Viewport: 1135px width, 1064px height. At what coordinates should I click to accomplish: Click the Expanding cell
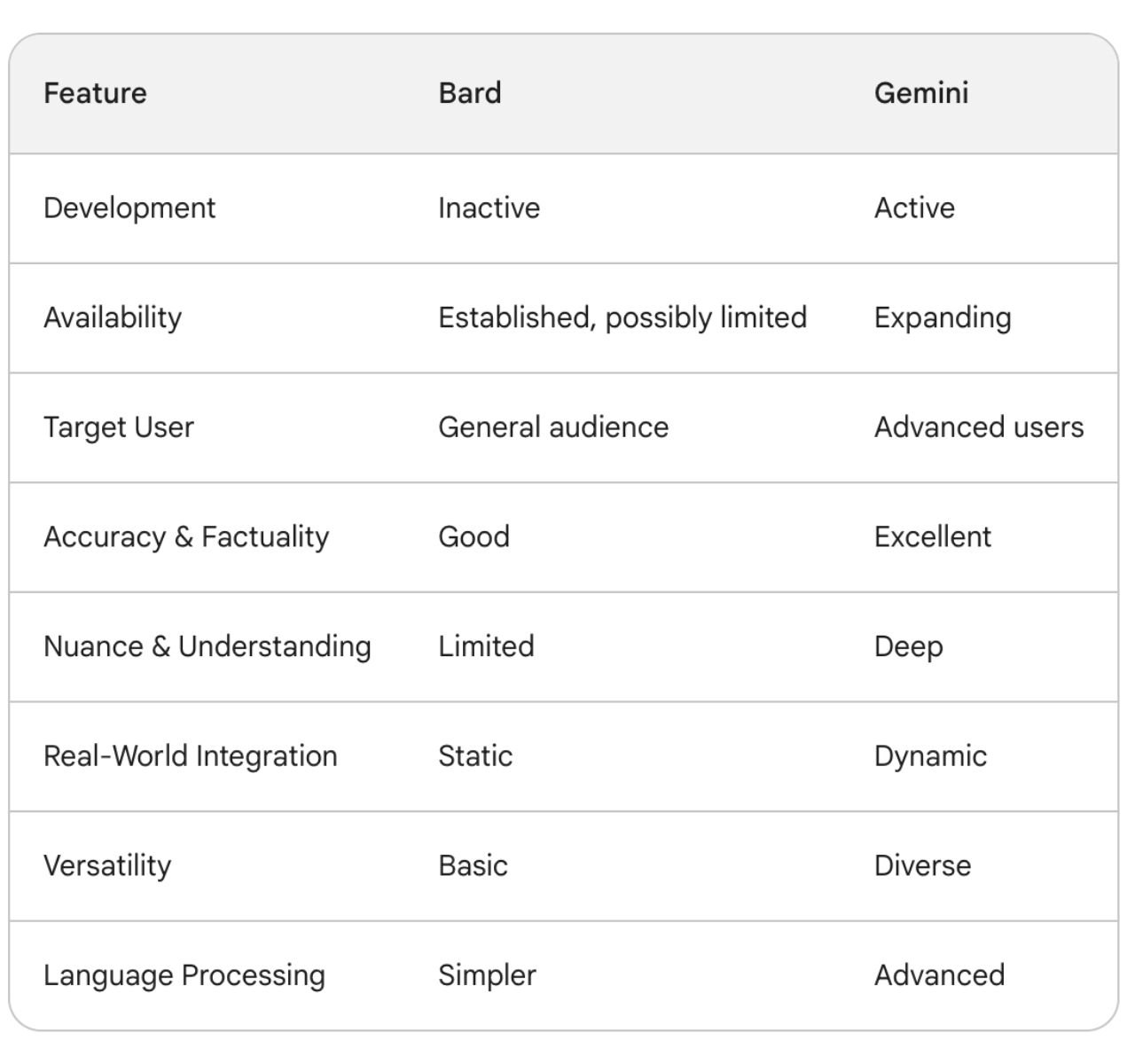pyautogui.click(x=943, y=317)
